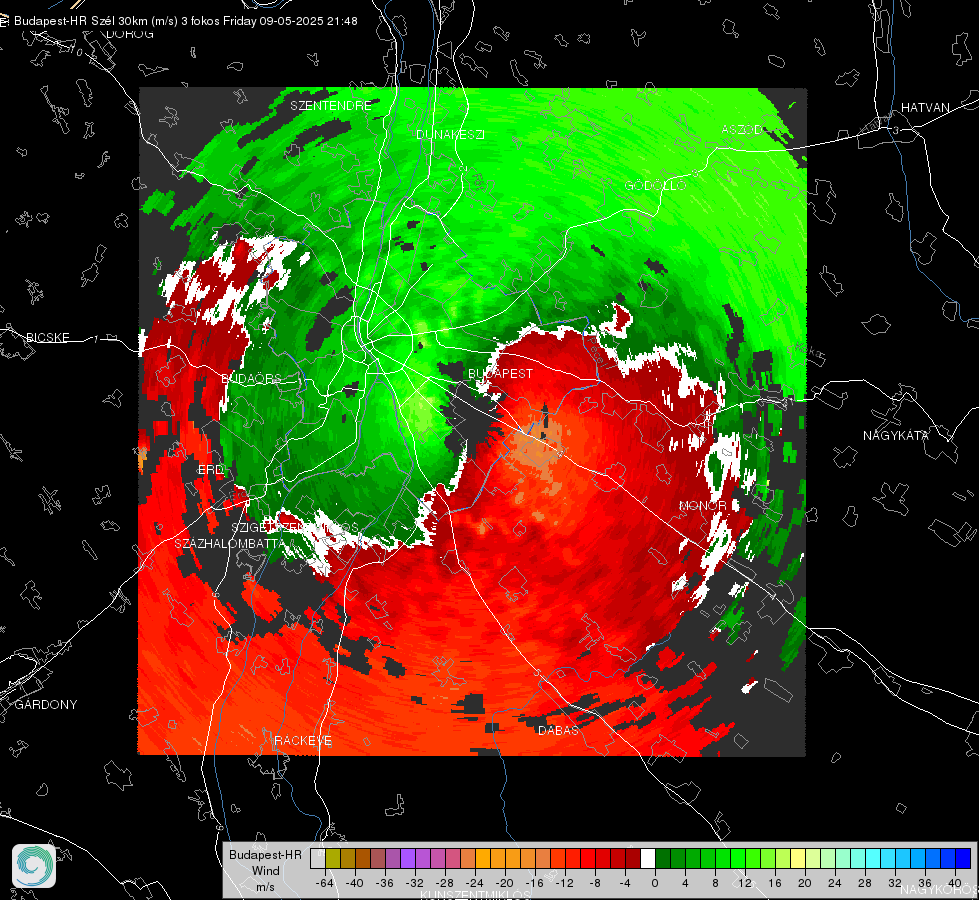Click the m/s unit label in the legend

(265, 887)
